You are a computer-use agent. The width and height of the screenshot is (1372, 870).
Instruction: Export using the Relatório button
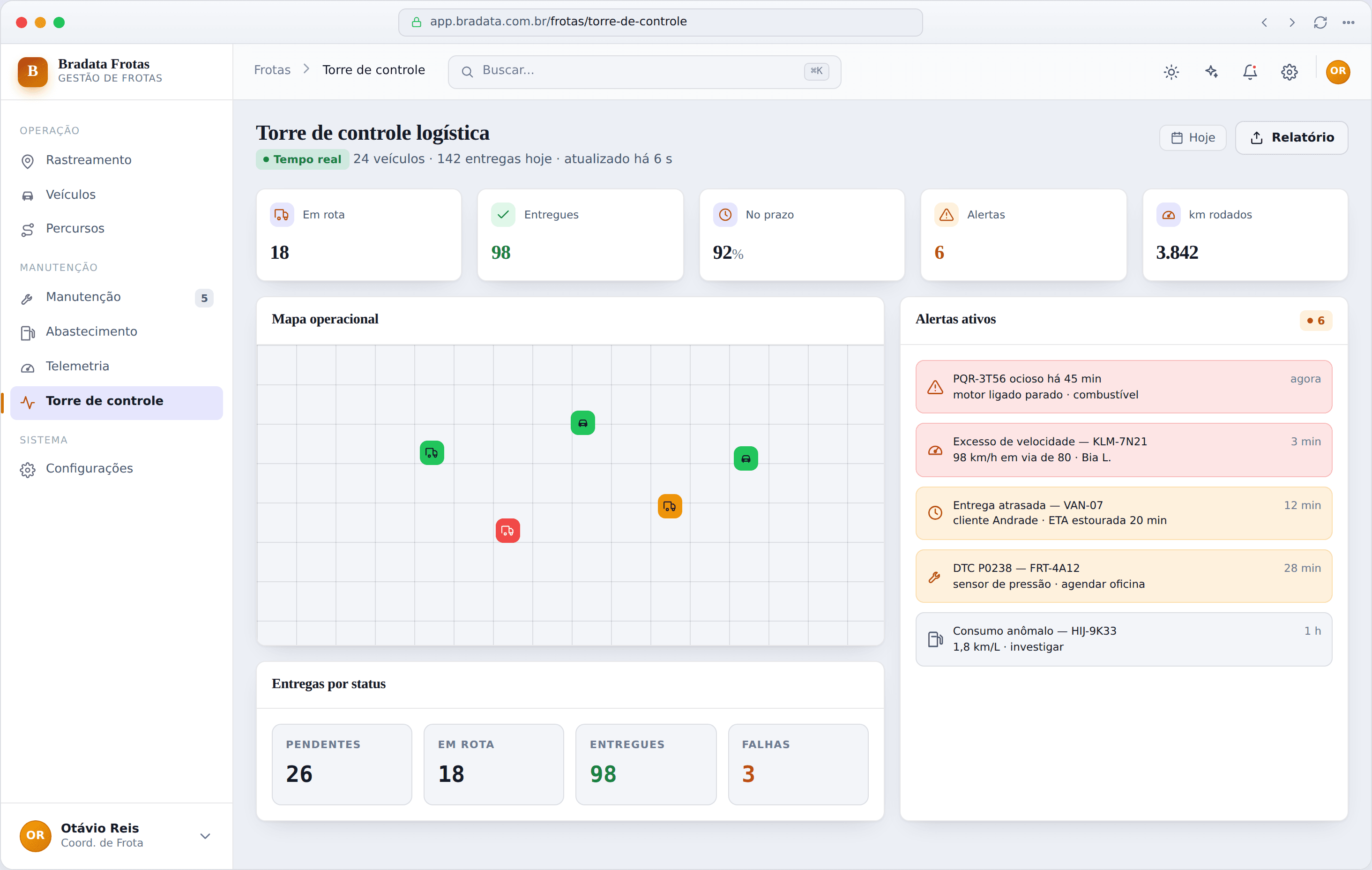[1291, 137]
